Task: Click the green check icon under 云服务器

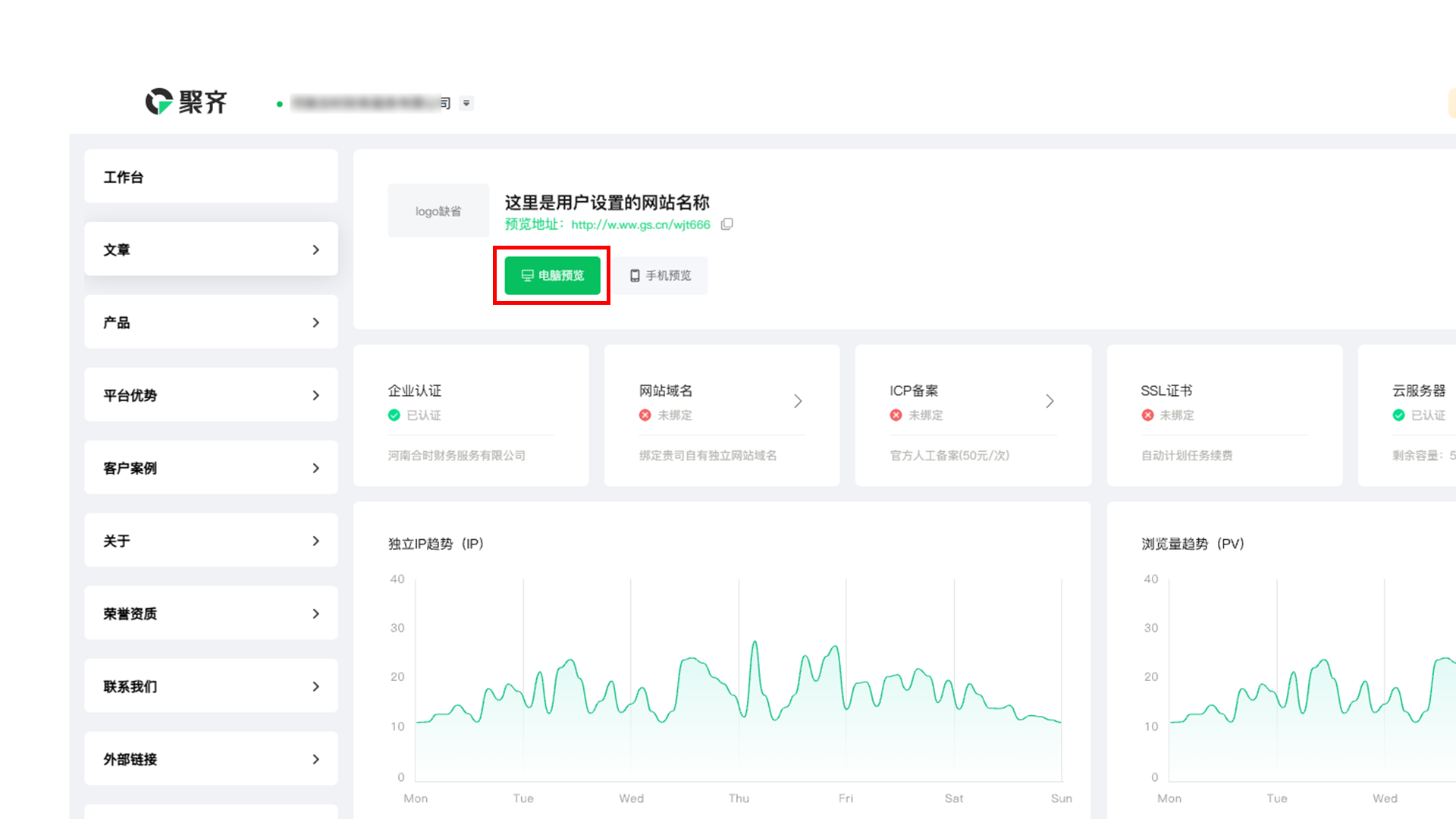Action: pyautogui.click(x=1399, y=415)
